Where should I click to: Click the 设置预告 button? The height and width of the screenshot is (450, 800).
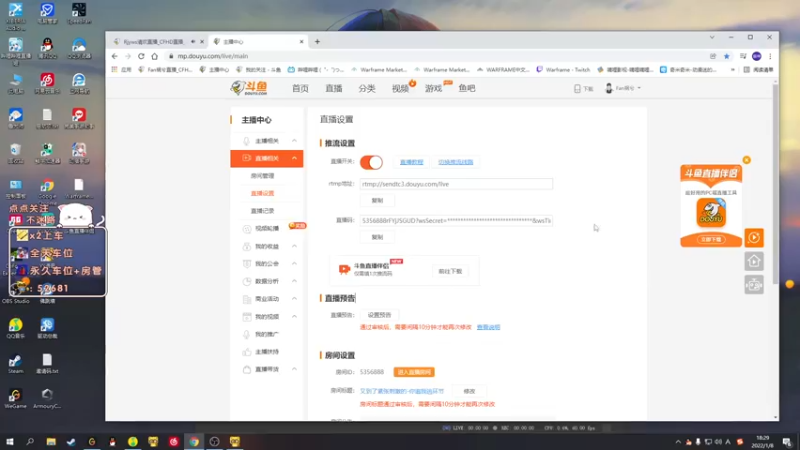pos(379,315)
